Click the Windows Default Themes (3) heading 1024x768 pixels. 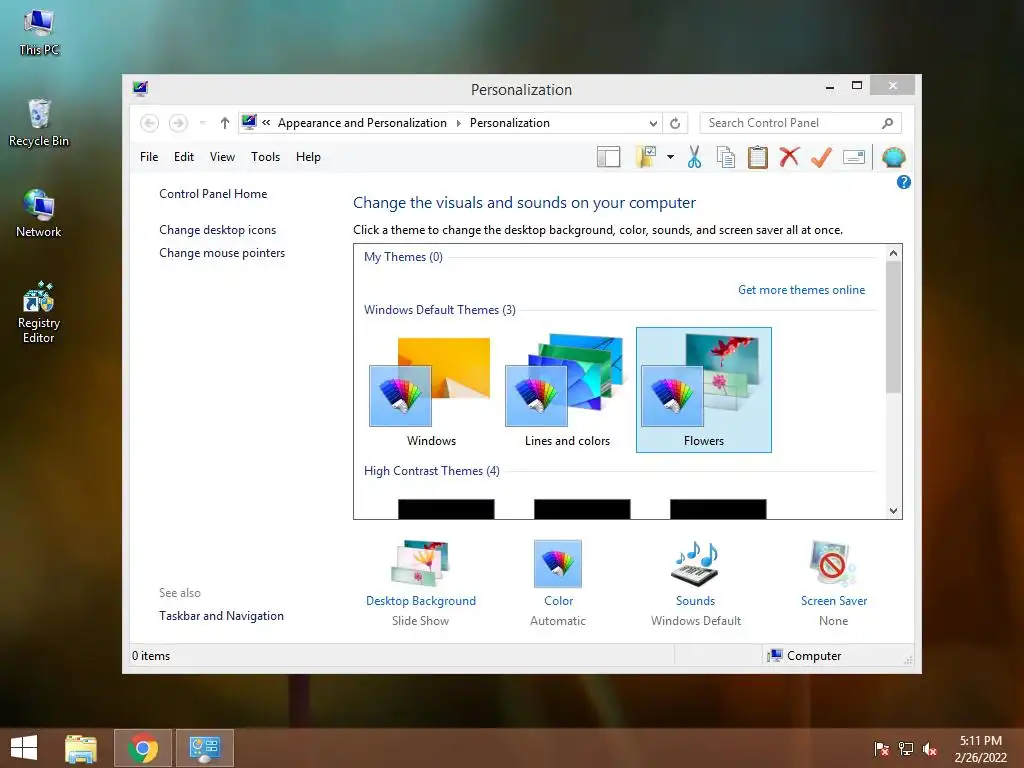440,310
